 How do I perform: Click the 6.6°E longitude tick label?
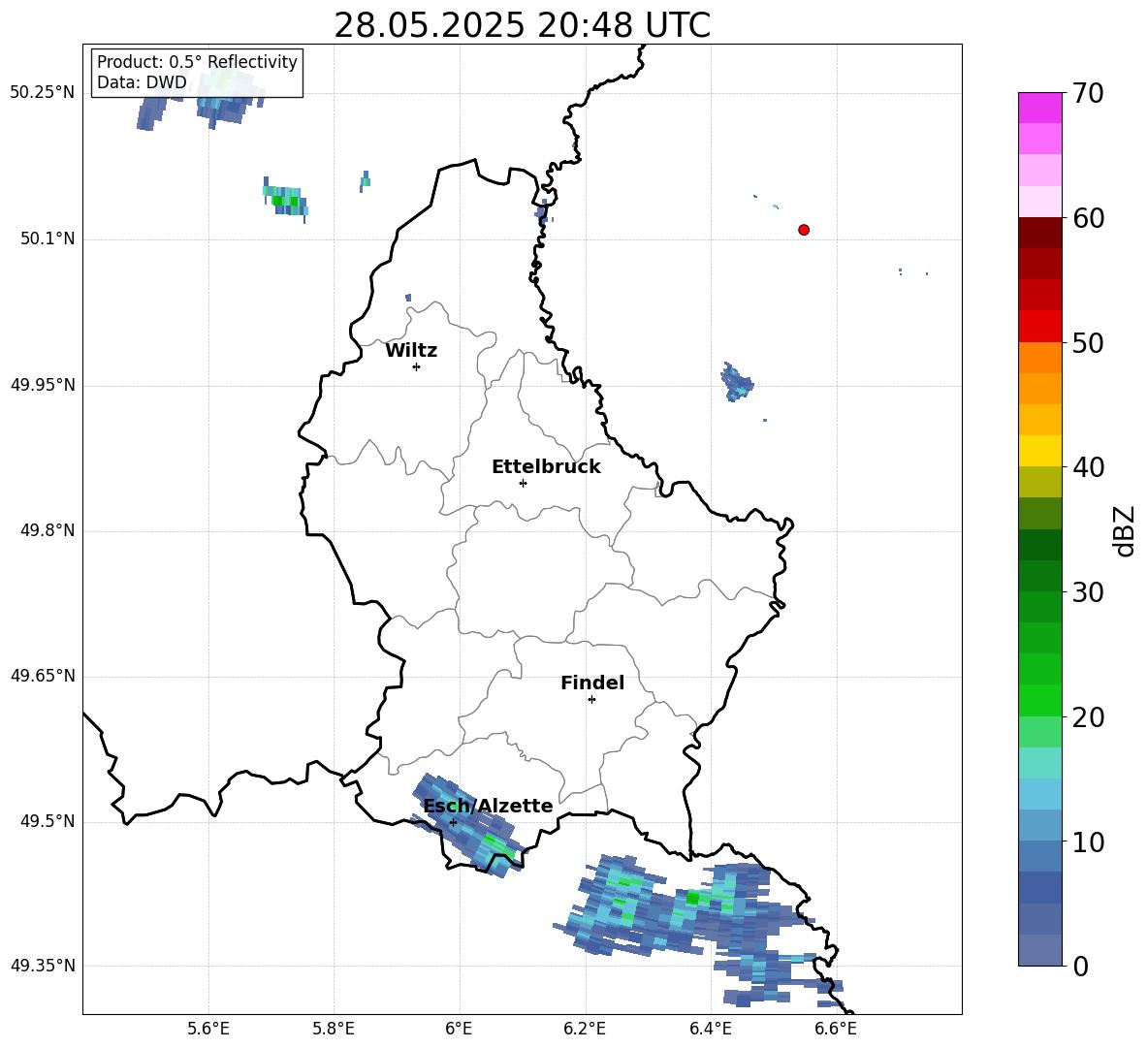click(836, 1029)
